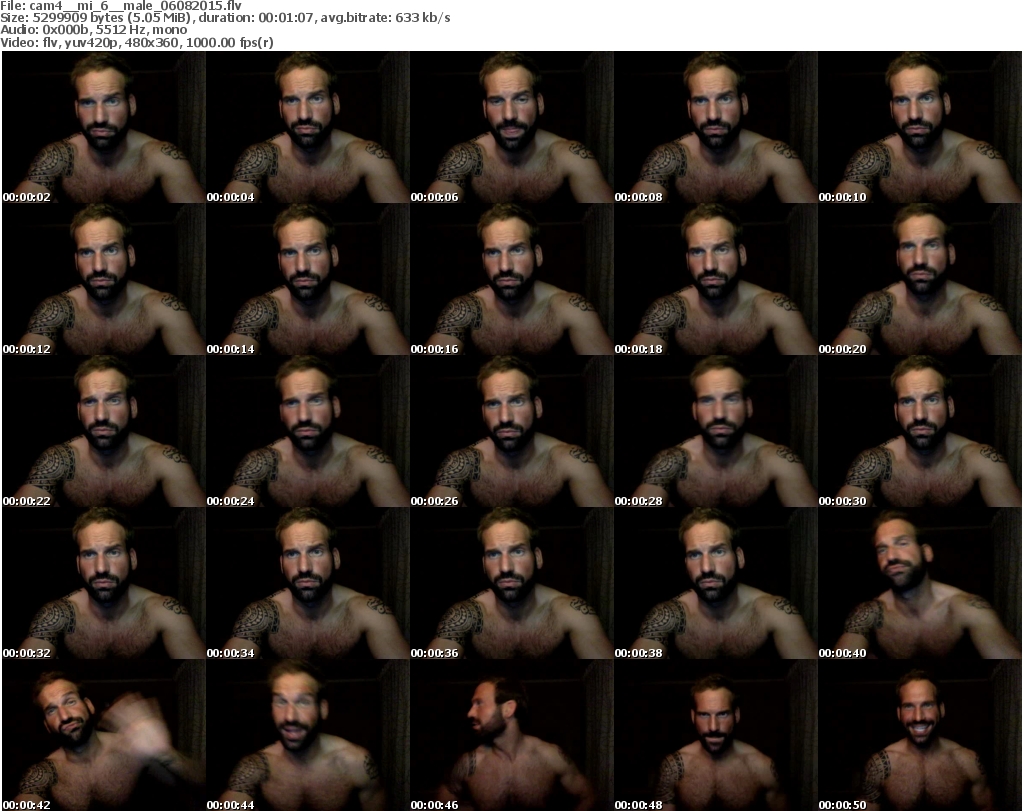
Task: Select the frame stamped 00:00:34
Action: tap(308, 583)
